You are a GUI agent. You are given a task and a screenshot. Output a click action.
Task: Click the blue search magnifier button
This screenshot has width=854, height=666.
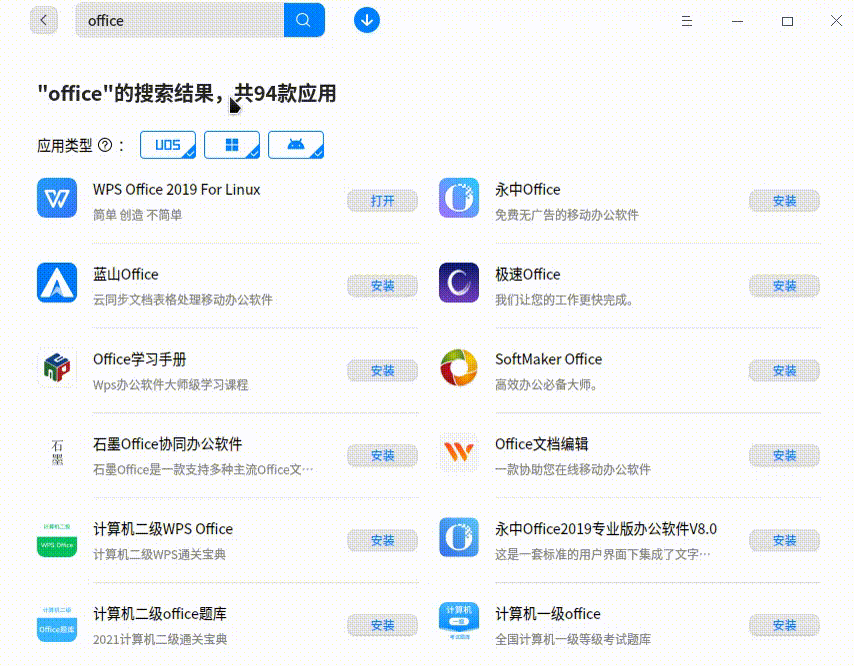point(304,20)
